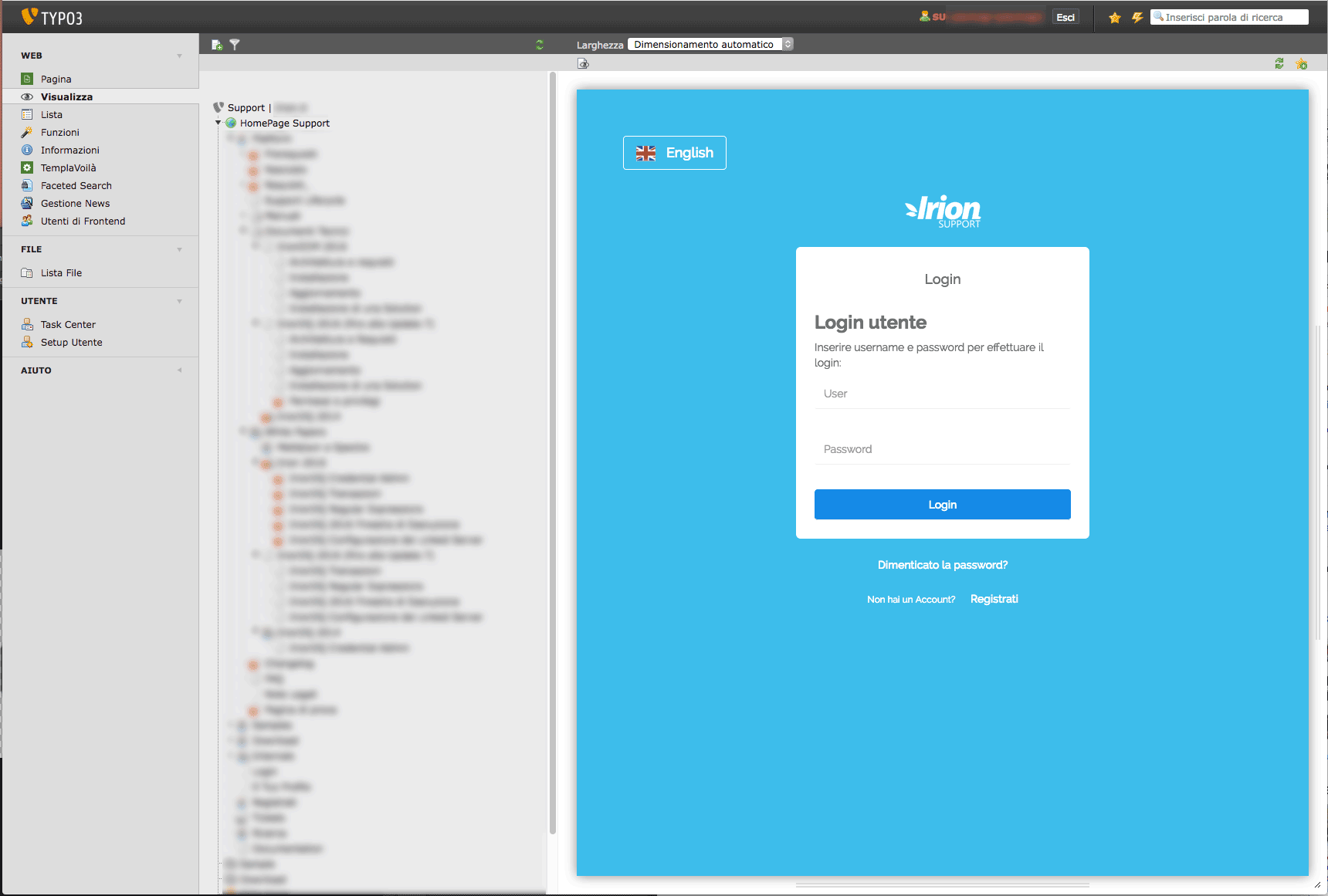Click the Irion Support logo

point(943,211)
